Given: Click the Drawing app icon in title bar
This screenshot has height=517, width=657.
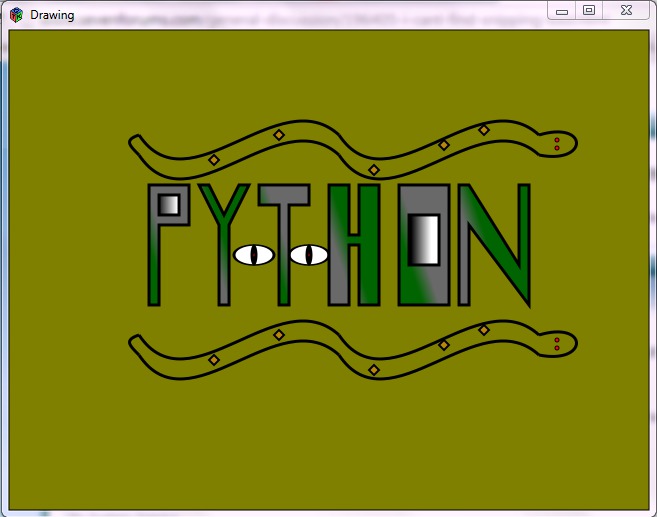Looking at the screenshot, I should [x=17, y=14].
